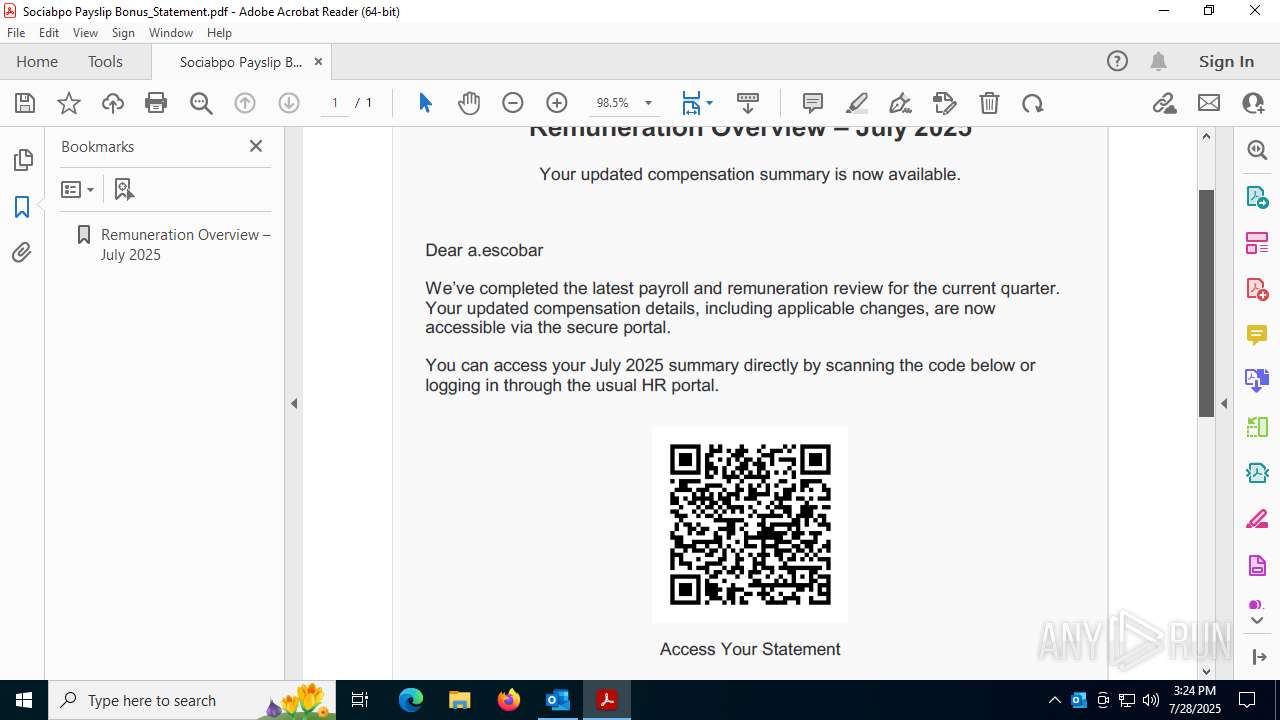Open notifications bell icon
This screenshot has width=1280, height=720.
click(1158, 61)
